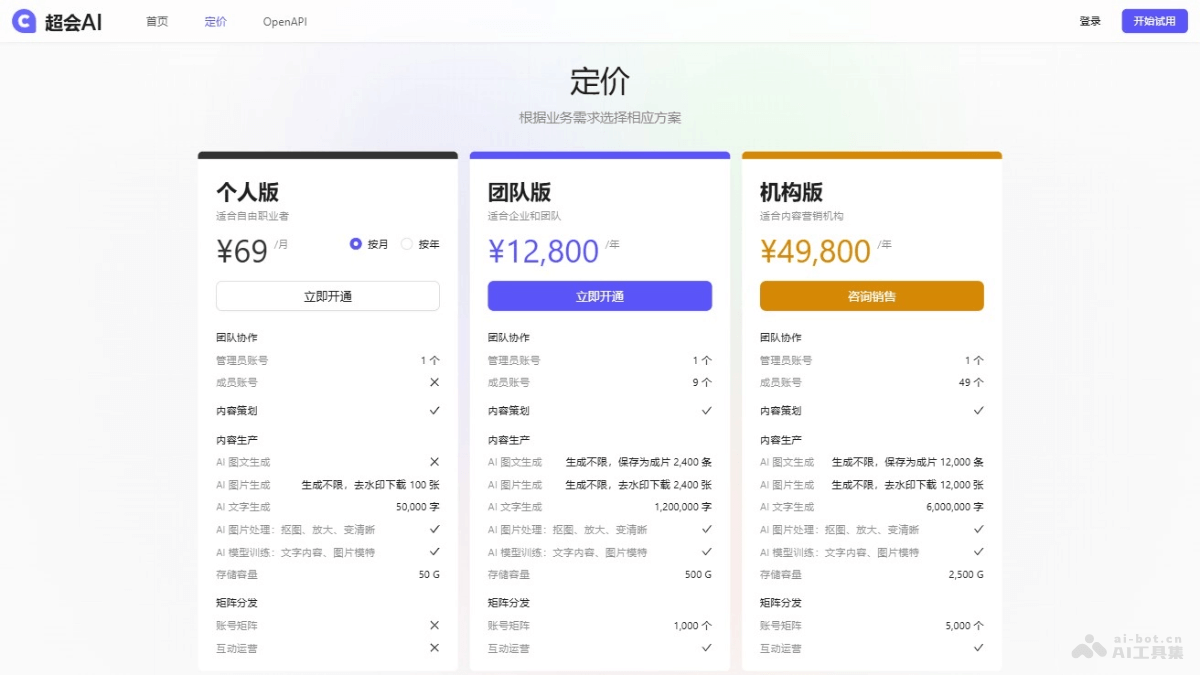
Task: Click 立即开通 under 团队版
Action: [x=599, y=296]
